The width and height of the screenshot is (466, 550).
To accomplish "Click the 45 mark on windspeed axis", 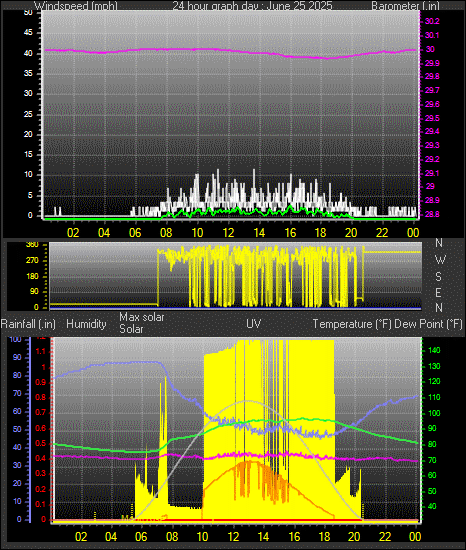I will tap(28, 33).
